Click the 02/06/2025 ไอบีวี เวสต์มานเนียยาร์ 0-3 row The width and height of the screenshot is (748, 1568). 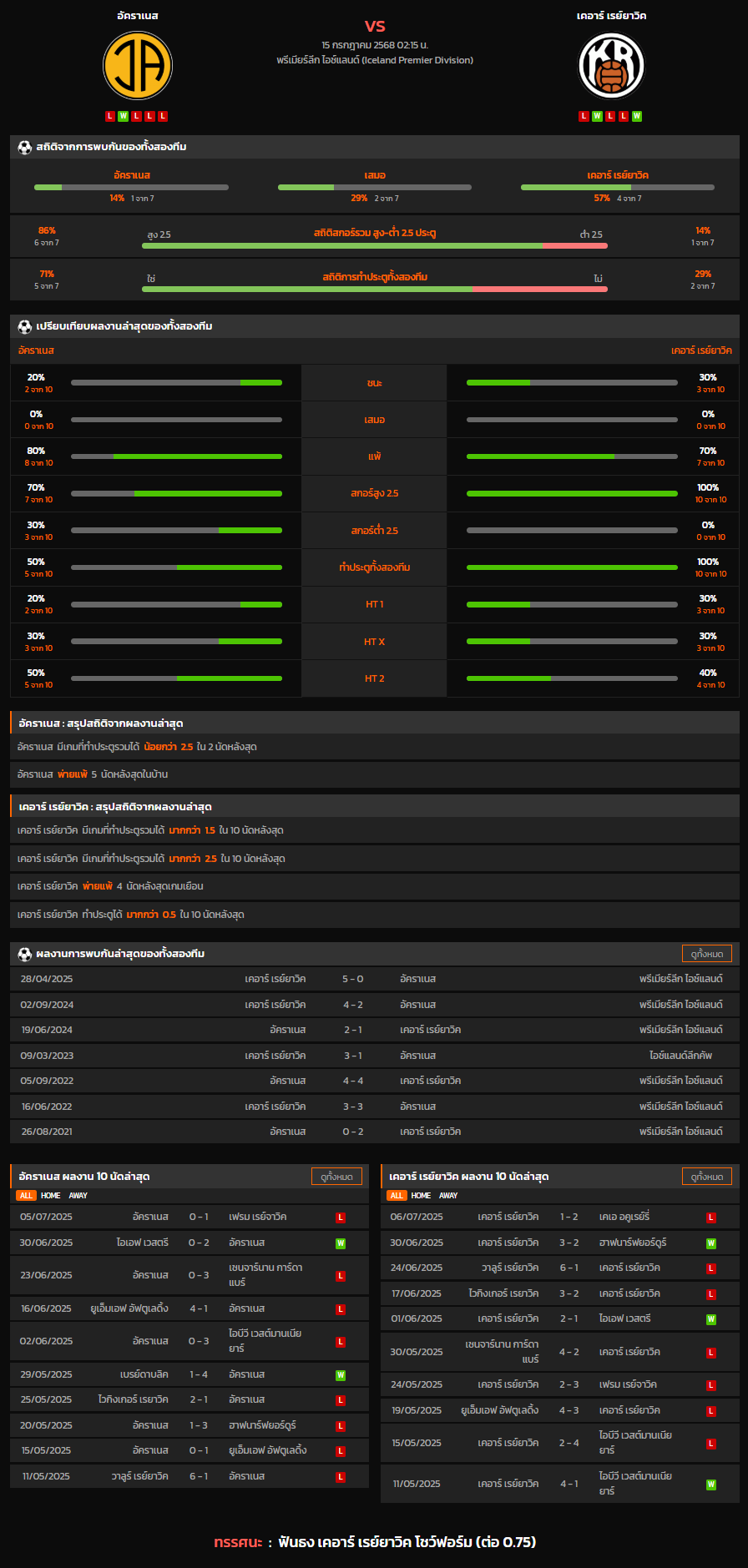point(190,1341)
